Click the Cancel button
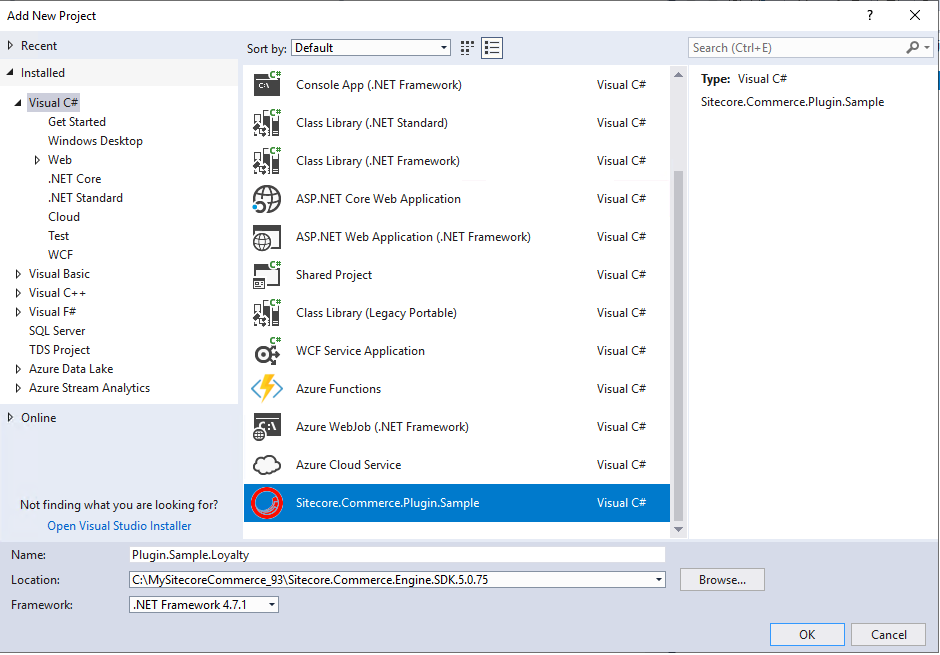940x655 pixels. (888, 635)
